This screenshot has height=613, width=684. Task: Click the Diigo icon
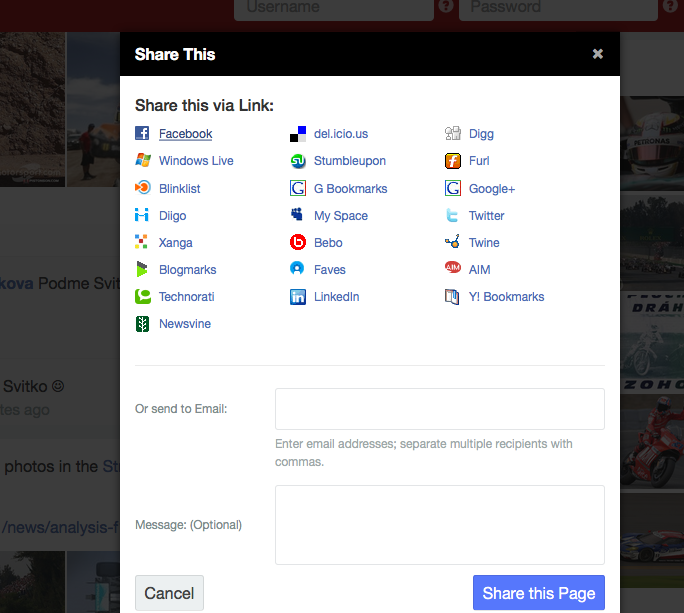point(142,215)
